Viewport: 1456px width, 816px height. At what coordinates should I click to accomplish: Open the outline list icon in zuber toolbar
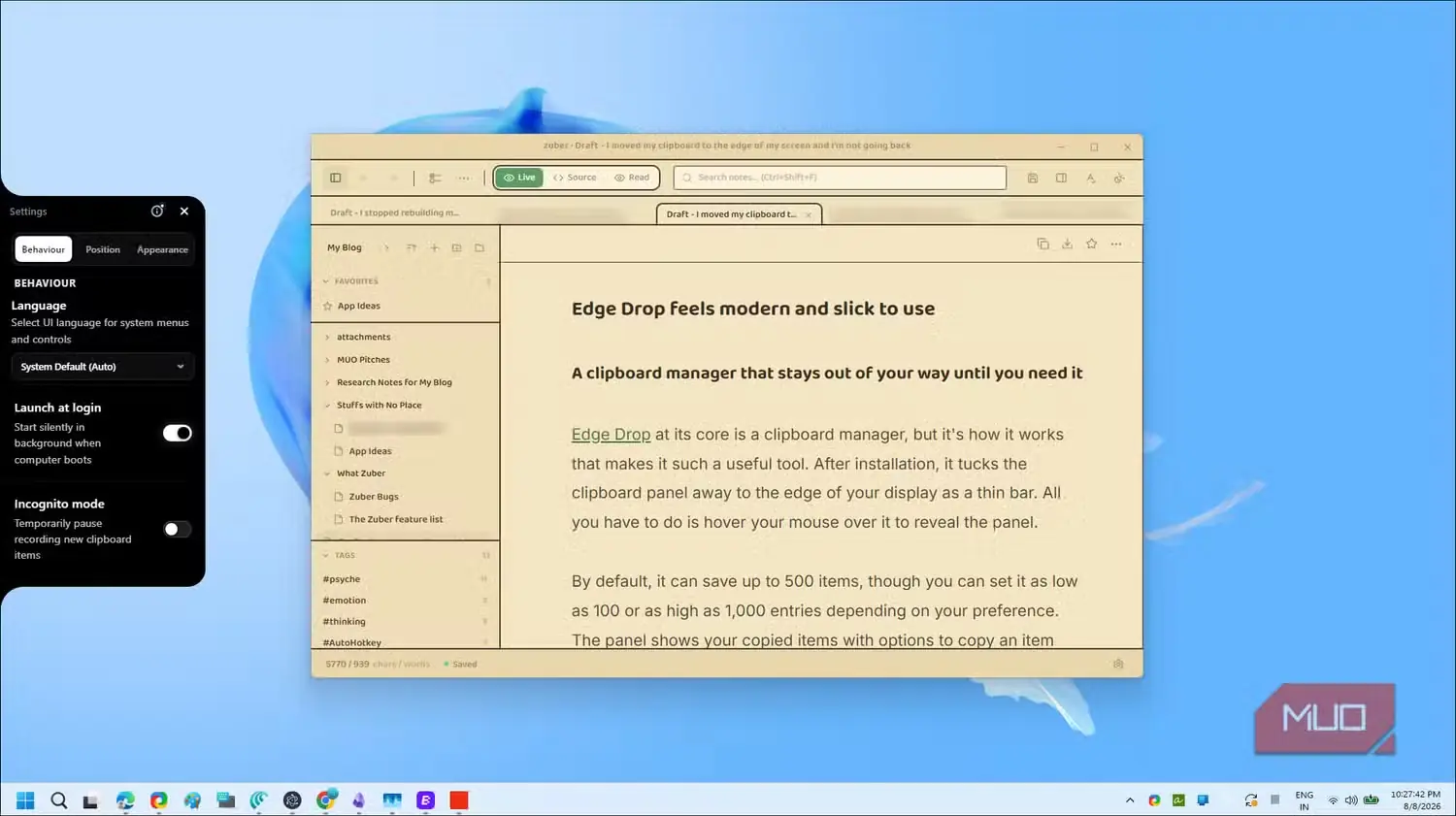pos(435,178)
